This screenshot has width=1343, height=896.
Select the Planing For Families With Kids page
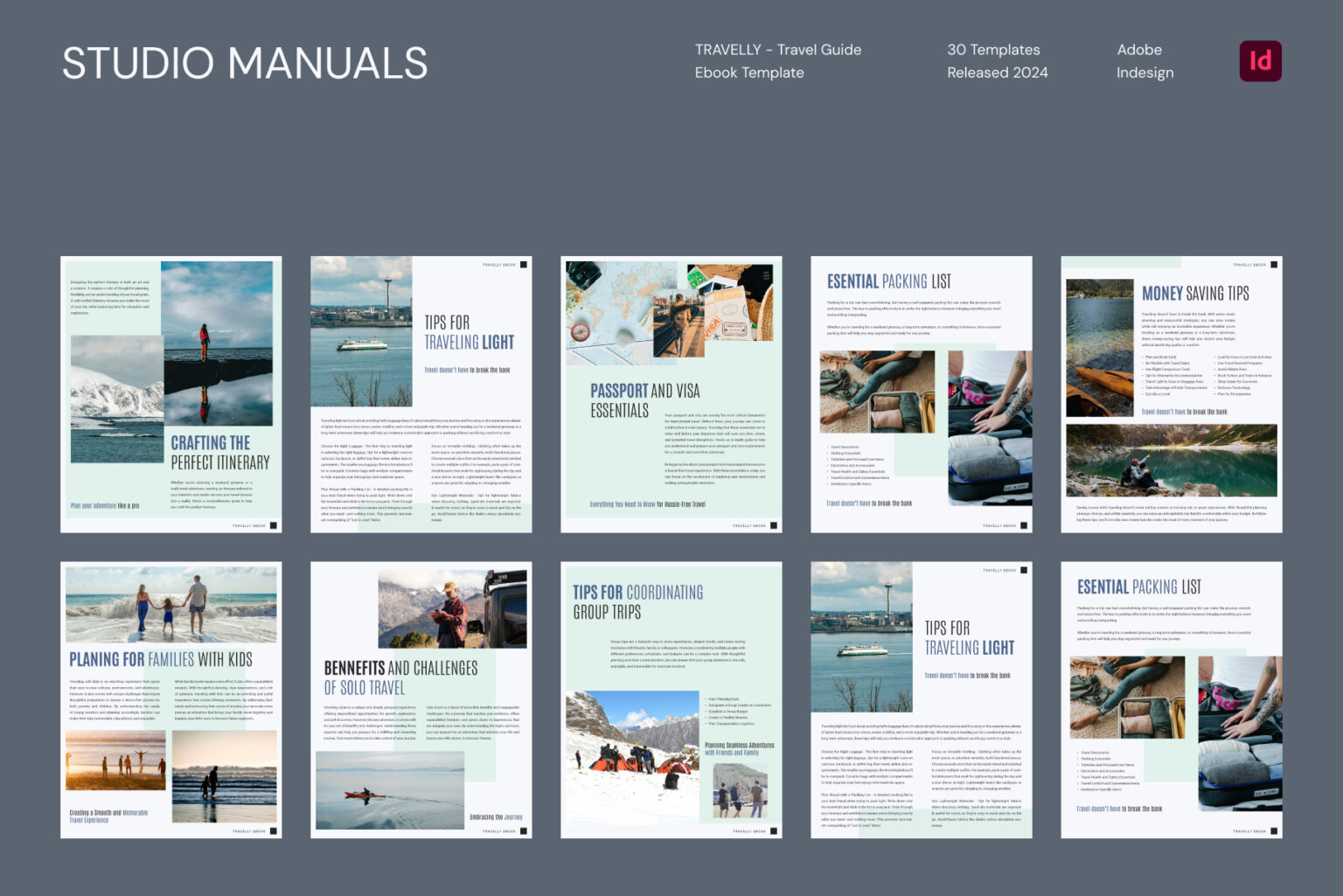170,699
